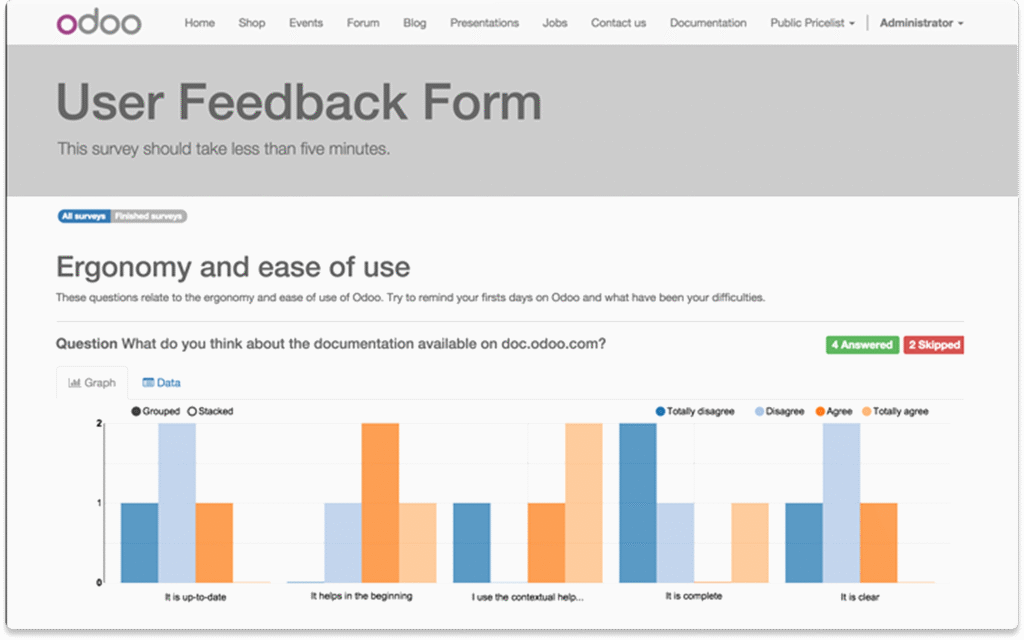The image size is (1024, 640).
Task: Click the tall orange bar above 'It helps in the beginning'
Action: pyautogui.click(x=380, y=500)
